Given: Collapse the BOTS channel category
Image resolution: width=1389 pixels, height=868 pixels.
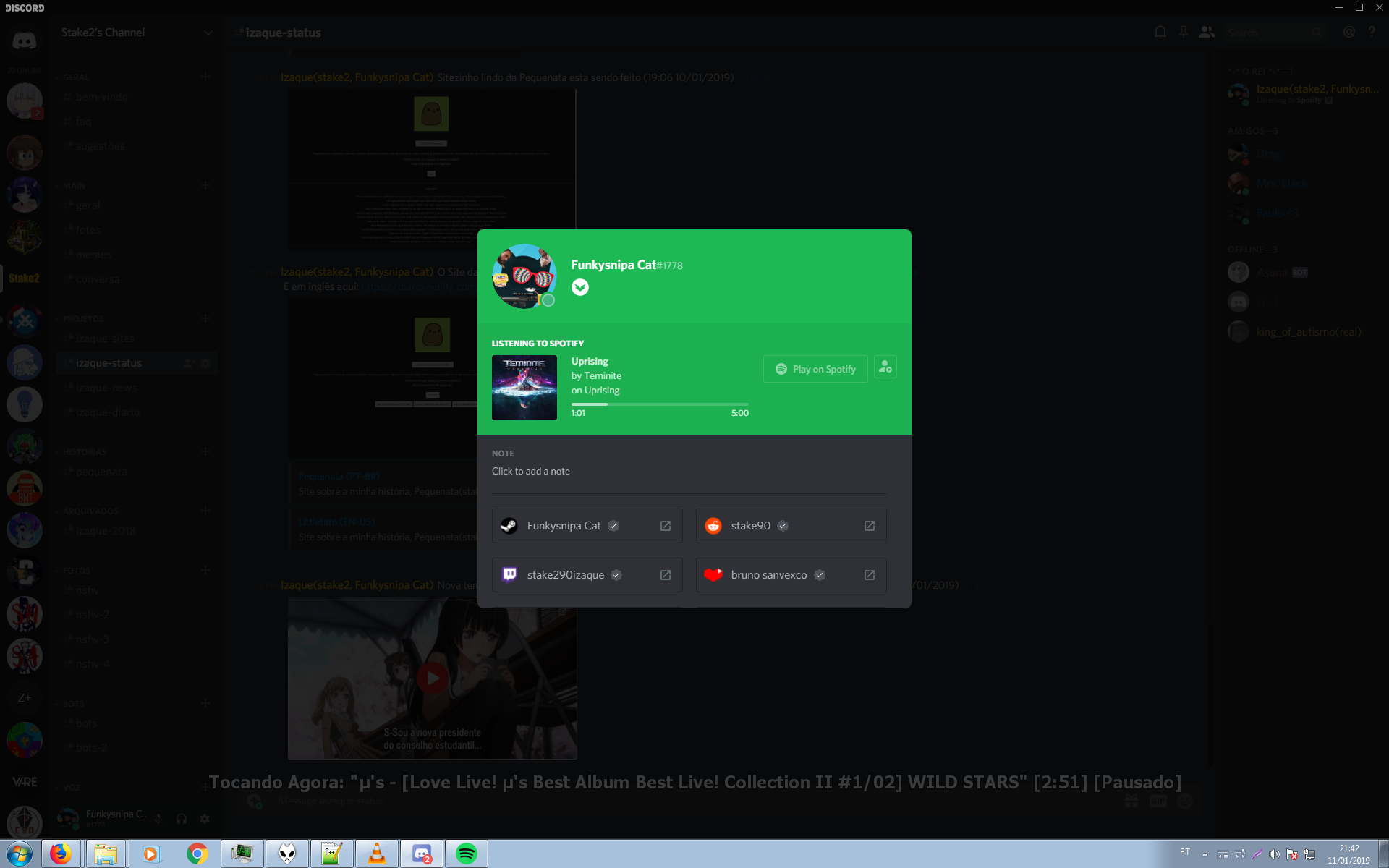Looking at the screenshot, I should (73, 704).
